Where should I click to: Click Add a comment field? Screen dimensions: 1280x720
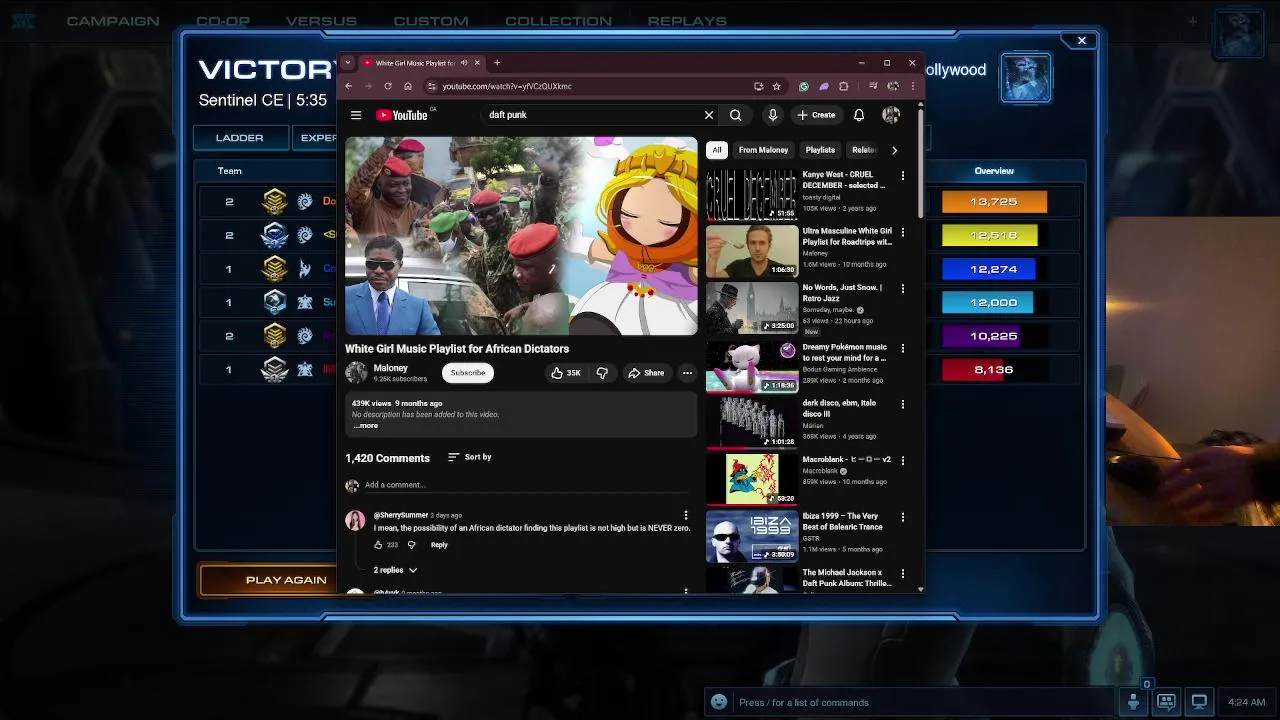pyautogui.click(x=527, y=486)
